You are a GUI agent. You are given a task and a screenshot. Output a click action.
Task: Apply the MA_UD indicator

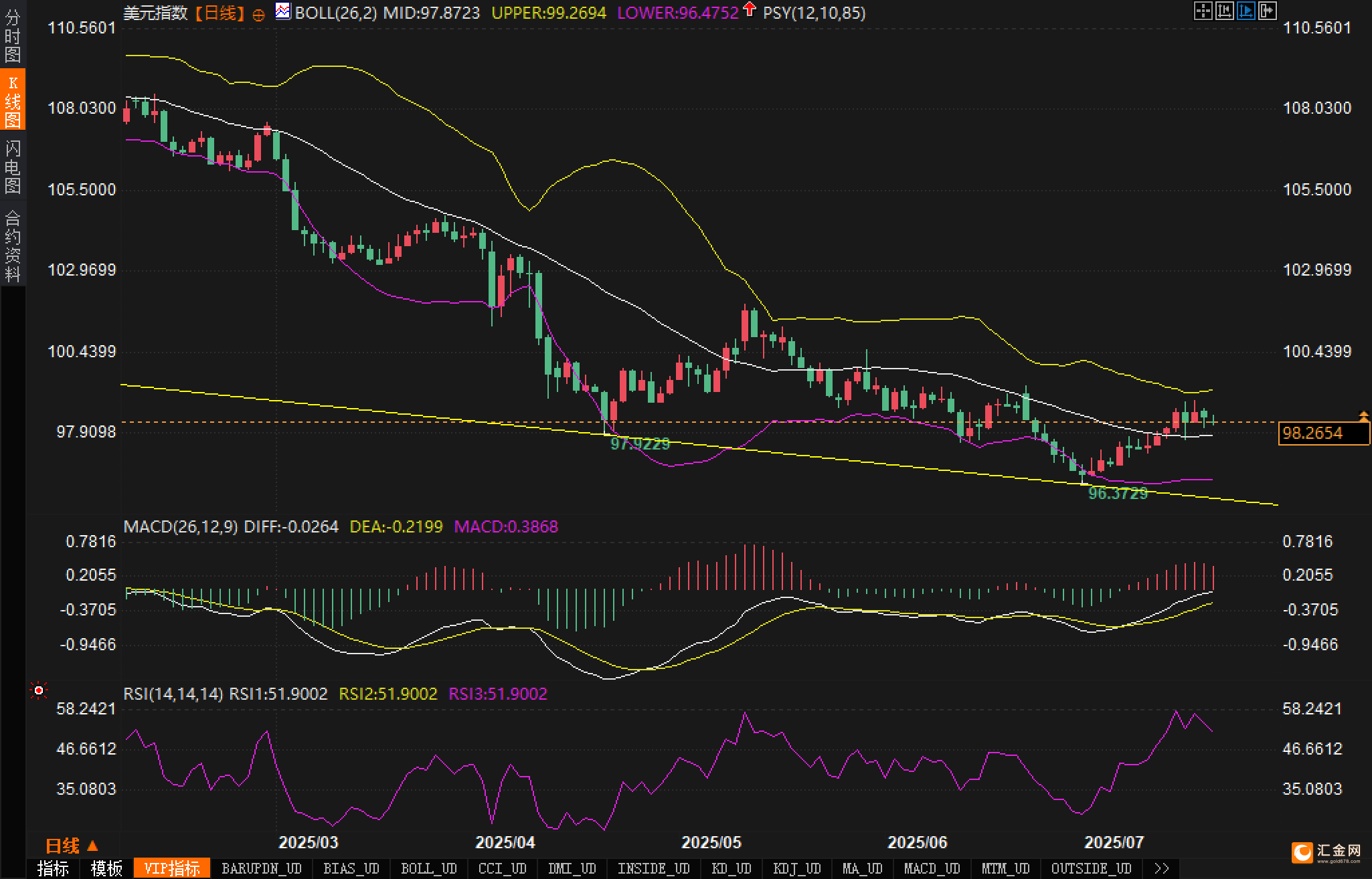point(863,868)
